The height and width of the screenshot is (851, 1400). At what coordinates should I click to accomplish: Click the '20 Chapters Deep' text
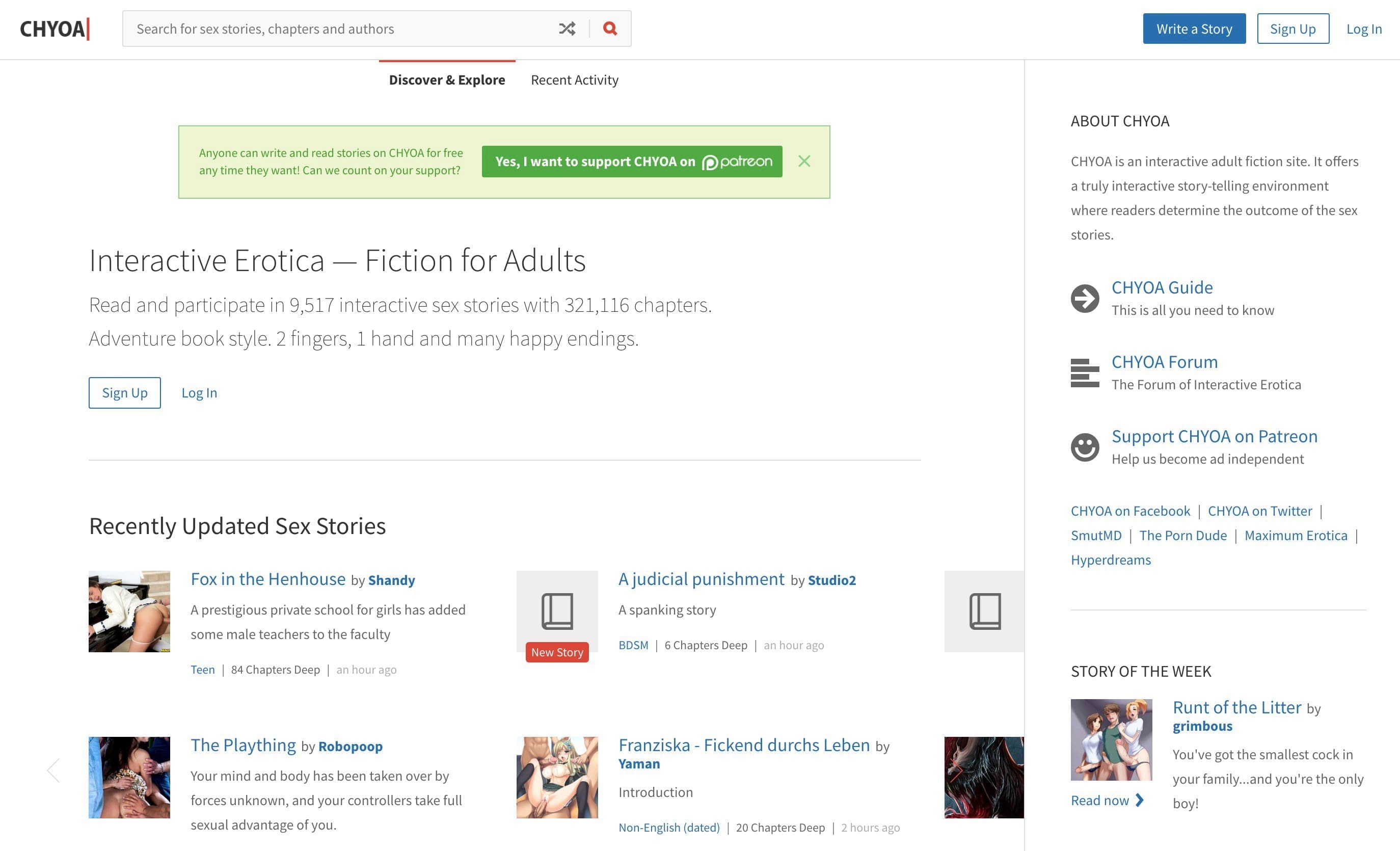[780, 828]
